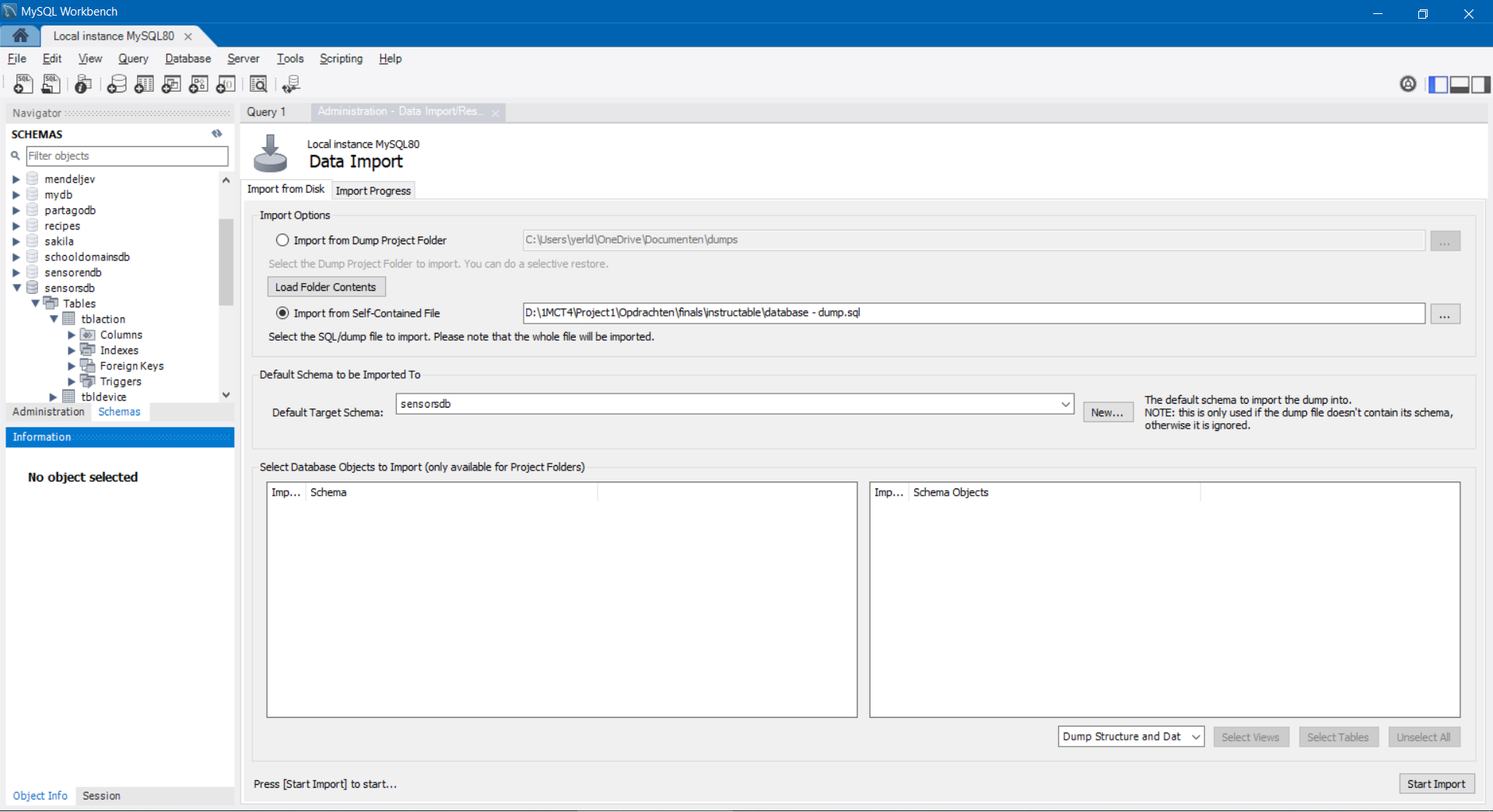Create a new table icon
Screen dimensions: 1493x812
pyautogui.click(x=144, y=84)
